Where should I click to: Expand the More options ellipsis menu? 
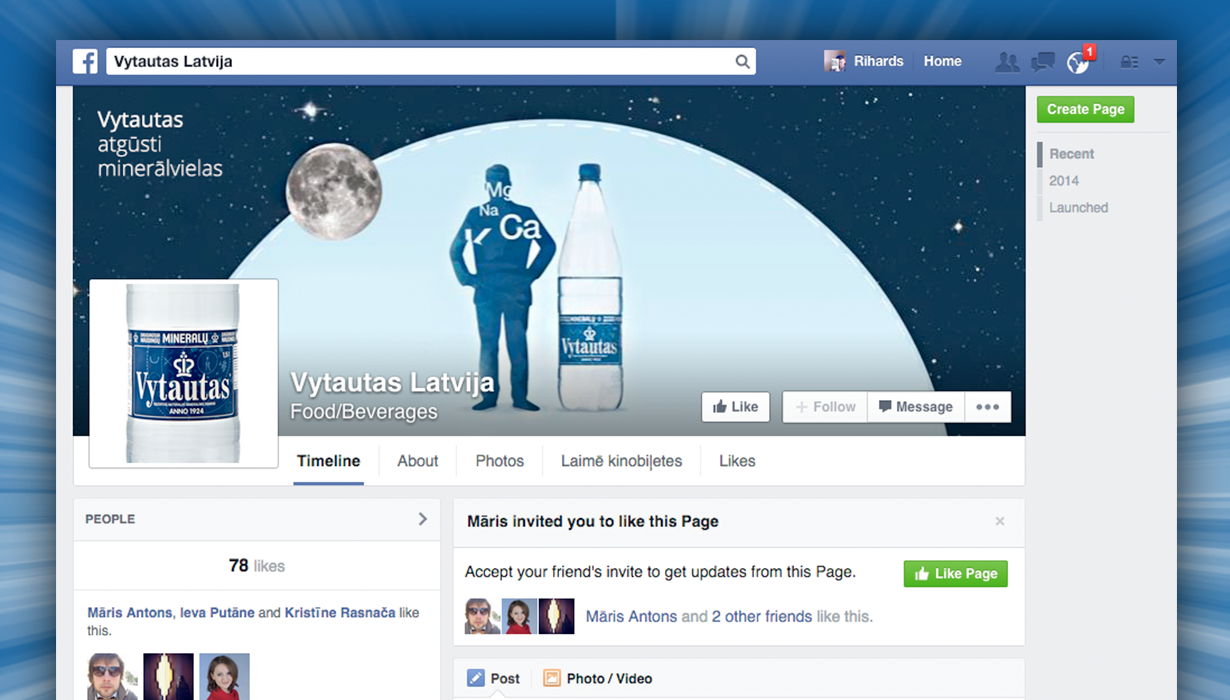tap(987, 406)
